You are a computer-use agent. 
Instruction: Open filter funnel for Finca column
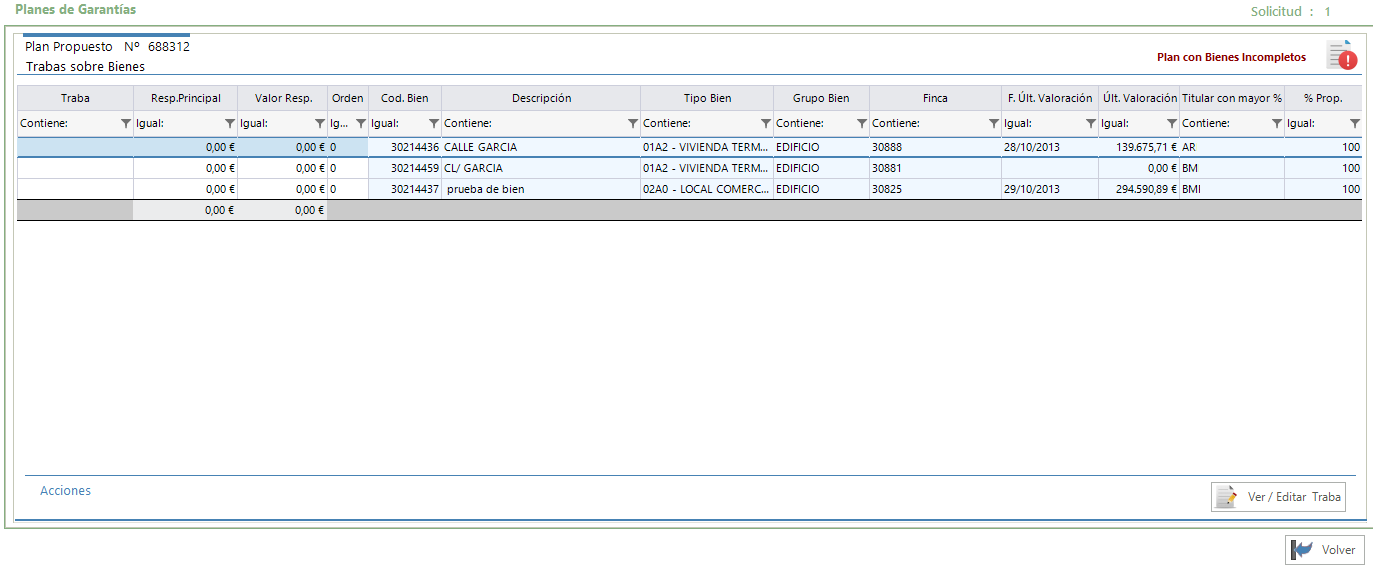point(993,124)
